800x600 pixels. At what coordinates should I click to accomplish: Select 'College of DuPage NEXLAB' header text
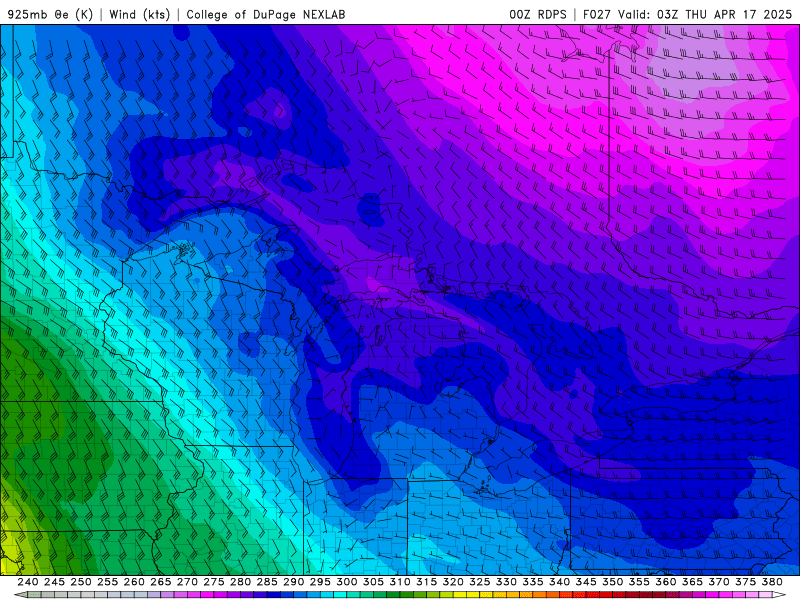tap(266, 14)
